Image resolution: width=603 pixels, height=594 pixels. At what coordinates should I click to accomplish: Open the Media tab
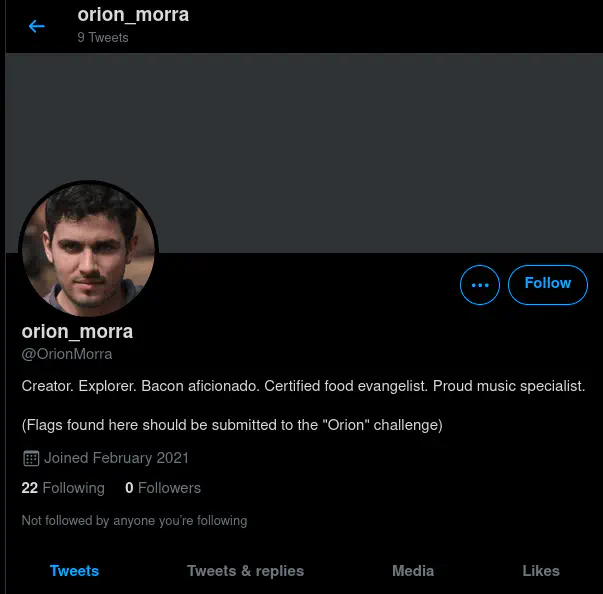point(413,571)
